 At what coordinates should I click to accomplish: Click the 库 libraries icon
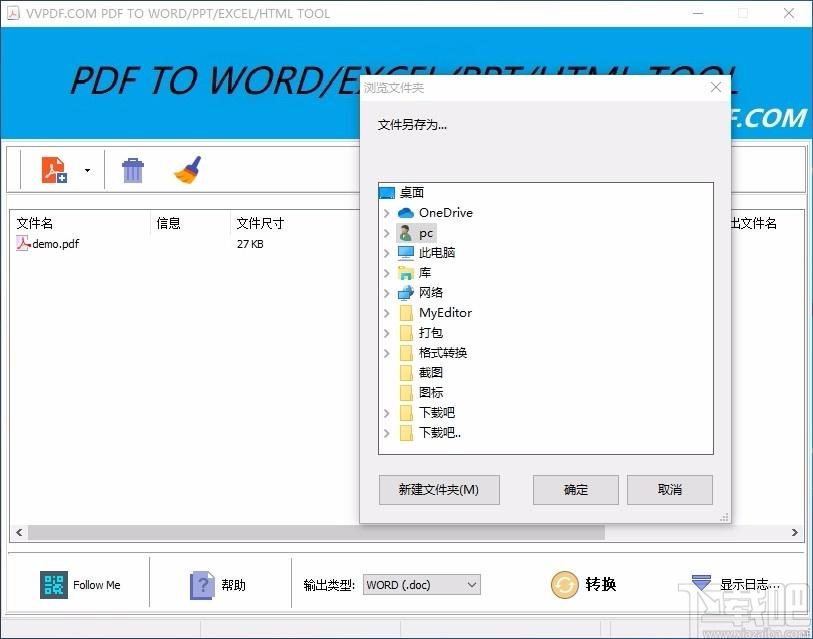pos(405,273)
